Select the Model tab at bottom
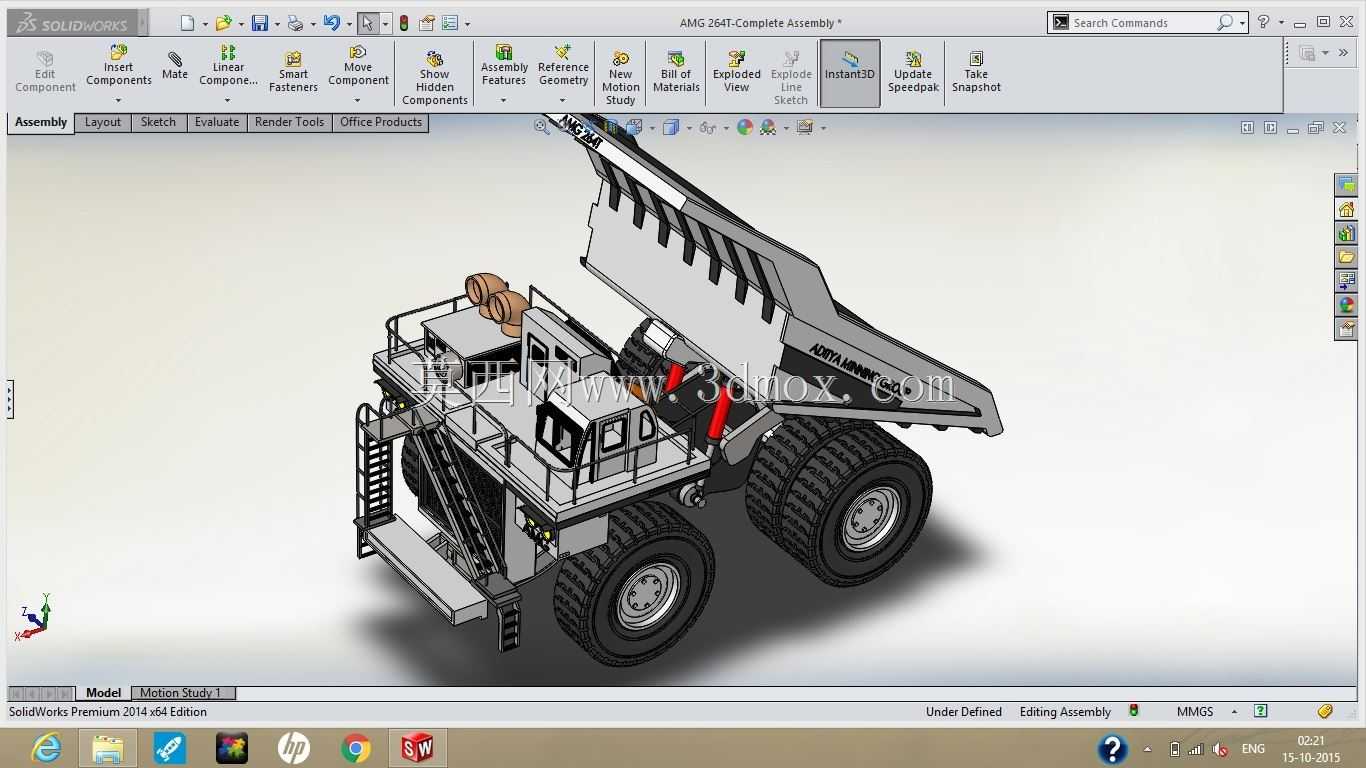1366x768 pixels. [103, 693]
